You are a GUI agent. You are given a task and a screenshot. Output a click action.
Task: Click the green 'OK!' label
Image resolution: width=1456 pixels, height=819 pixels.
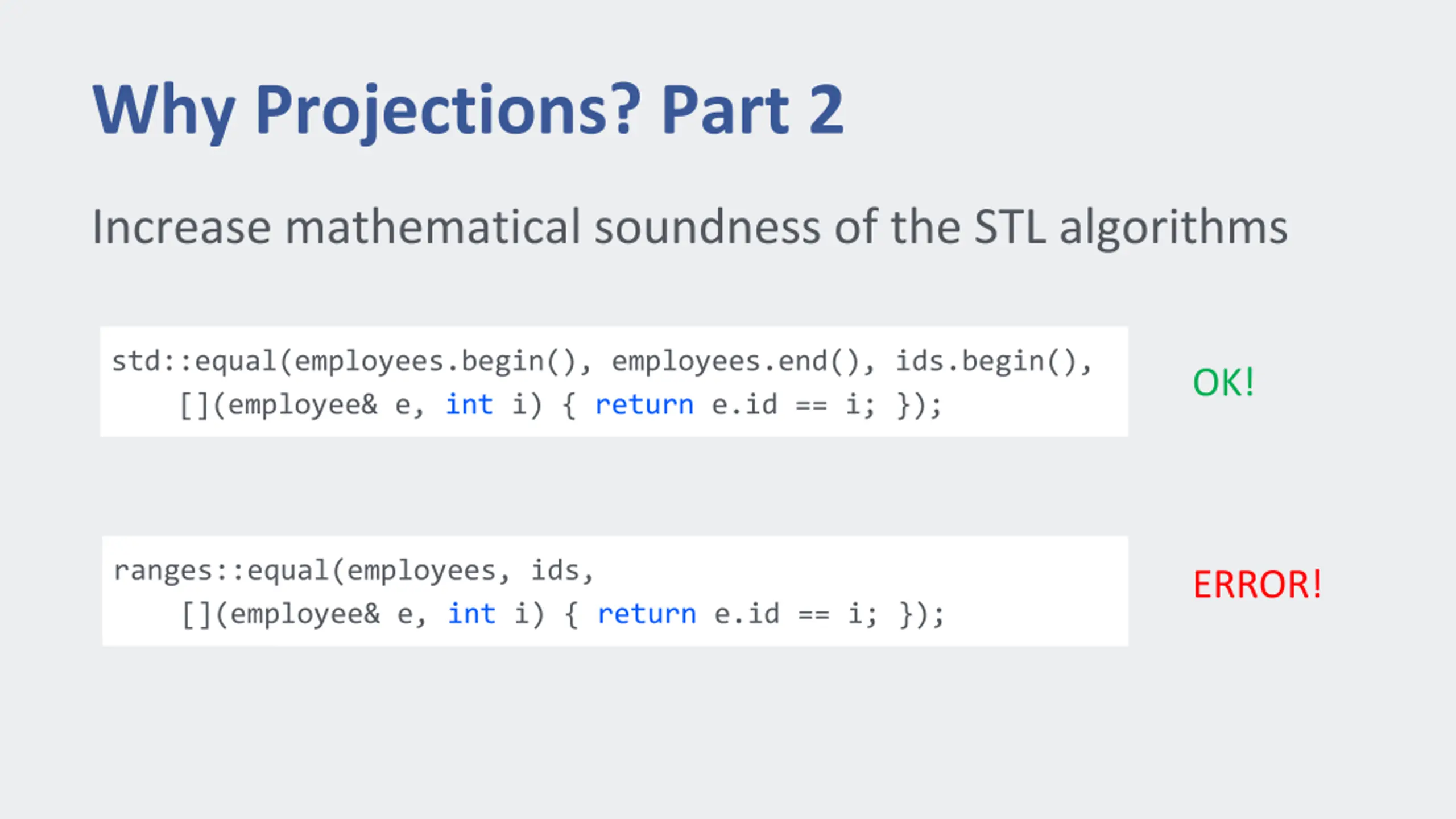click(x=1223, y=382)
